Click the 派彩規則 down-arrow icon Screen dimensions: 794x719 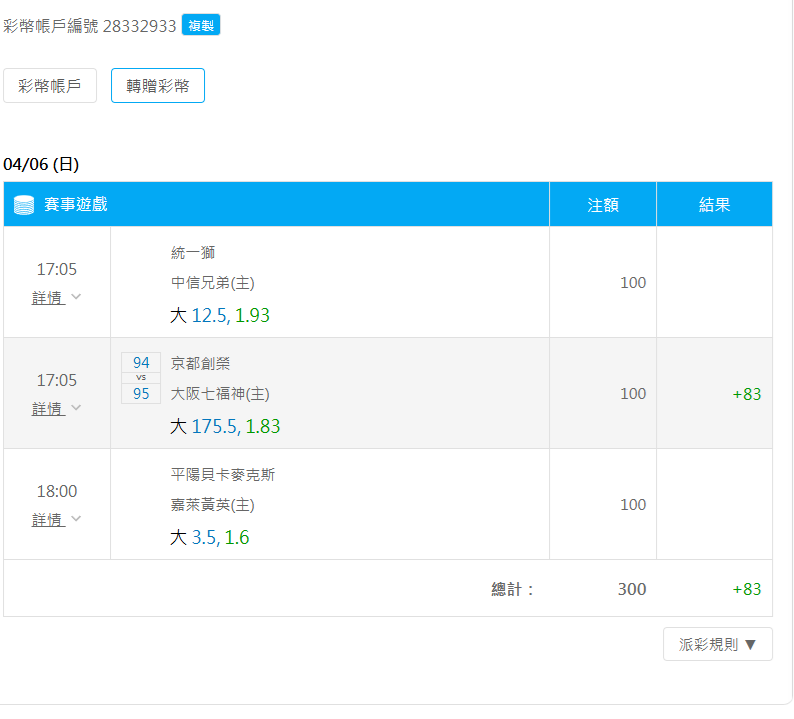point(750,645)
